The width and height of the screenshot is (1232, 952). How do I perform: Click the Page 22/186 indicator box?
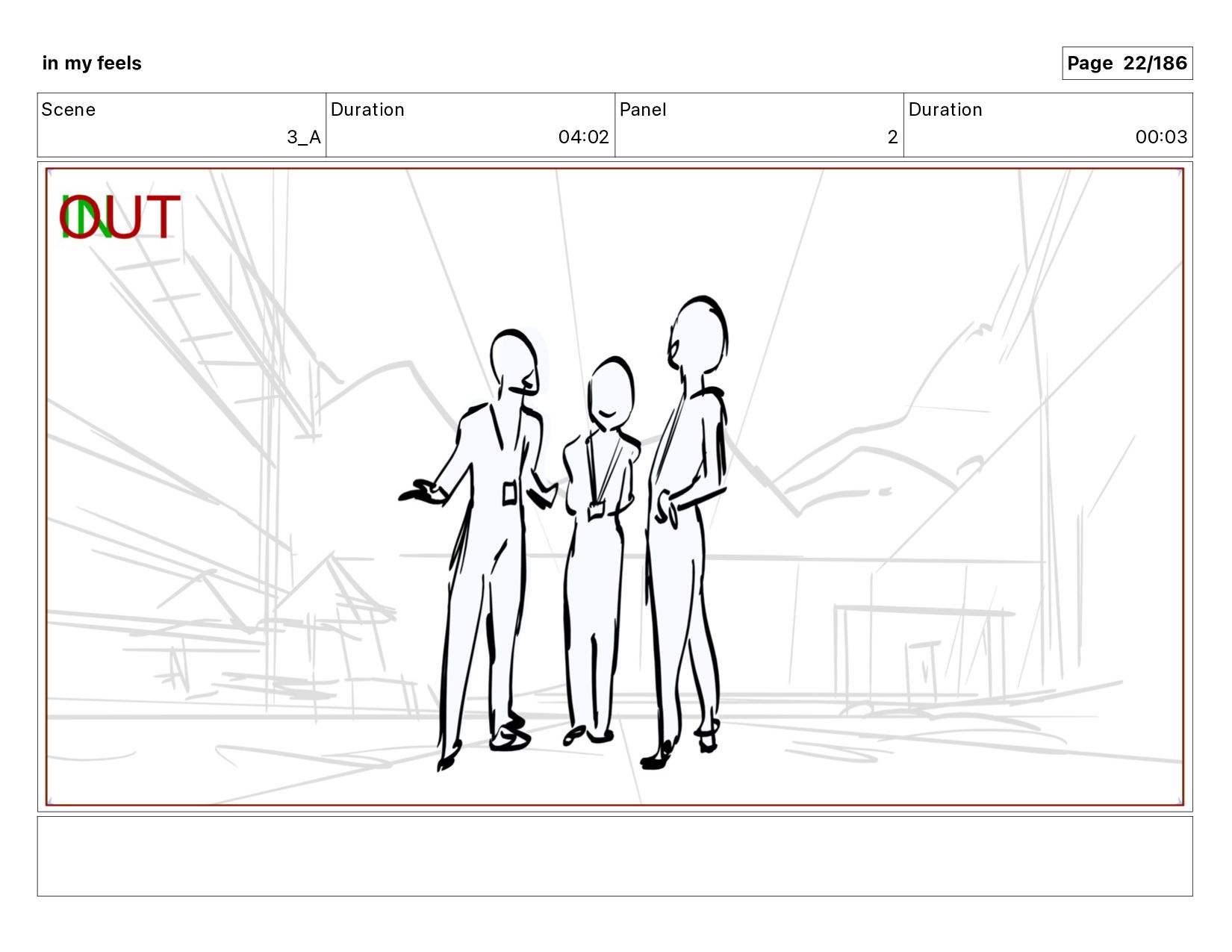(x=1127, y=63)
